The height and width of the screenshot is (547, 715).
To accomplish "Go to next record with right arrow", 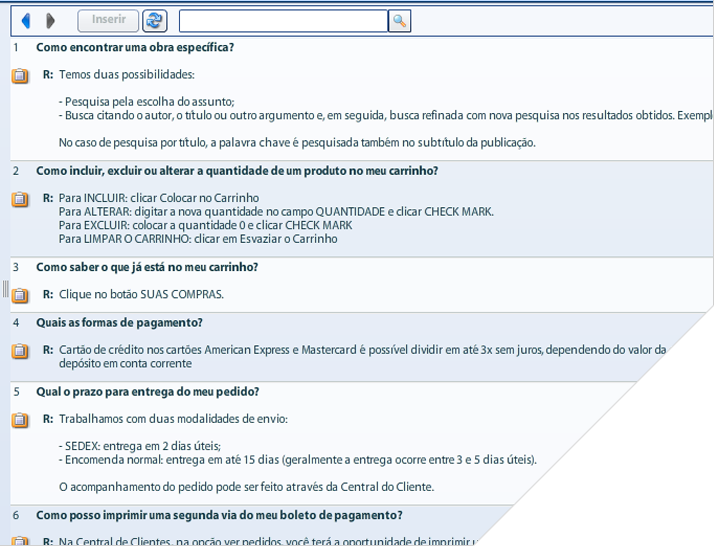I will [x=50, y=21].
